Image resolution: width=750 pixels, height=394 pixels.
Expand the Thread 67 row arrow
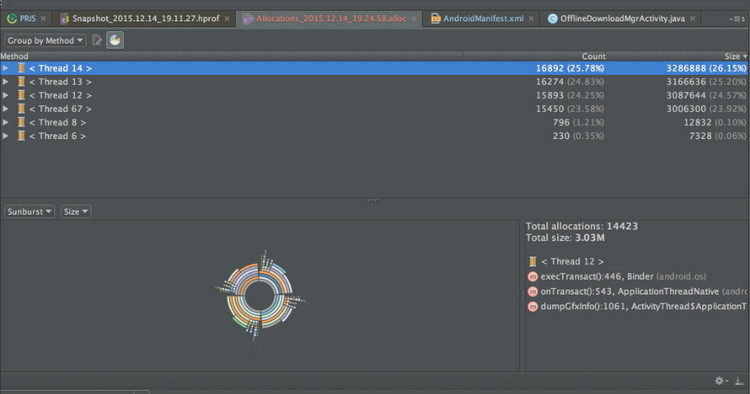pyautogui.click(x=5, y=109)
